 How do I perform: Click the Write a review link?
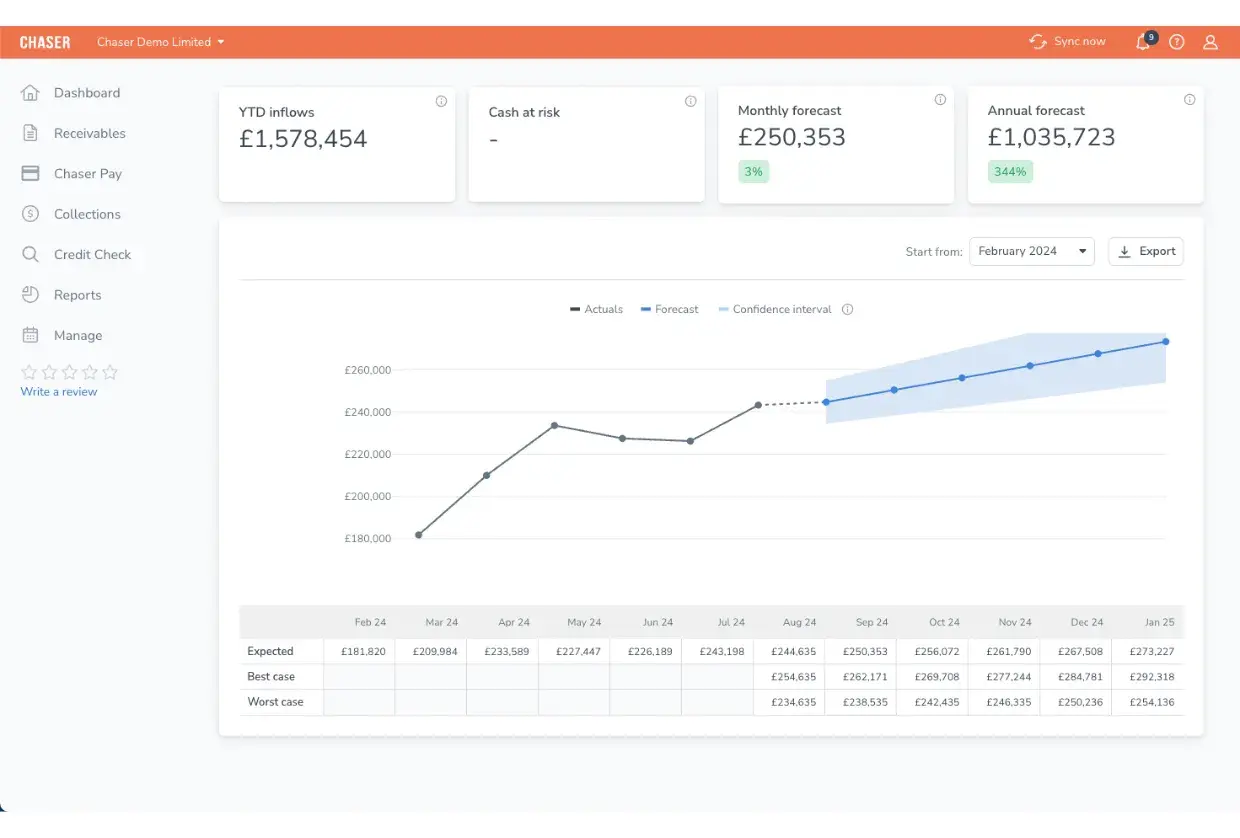click(x=59, y=392)
